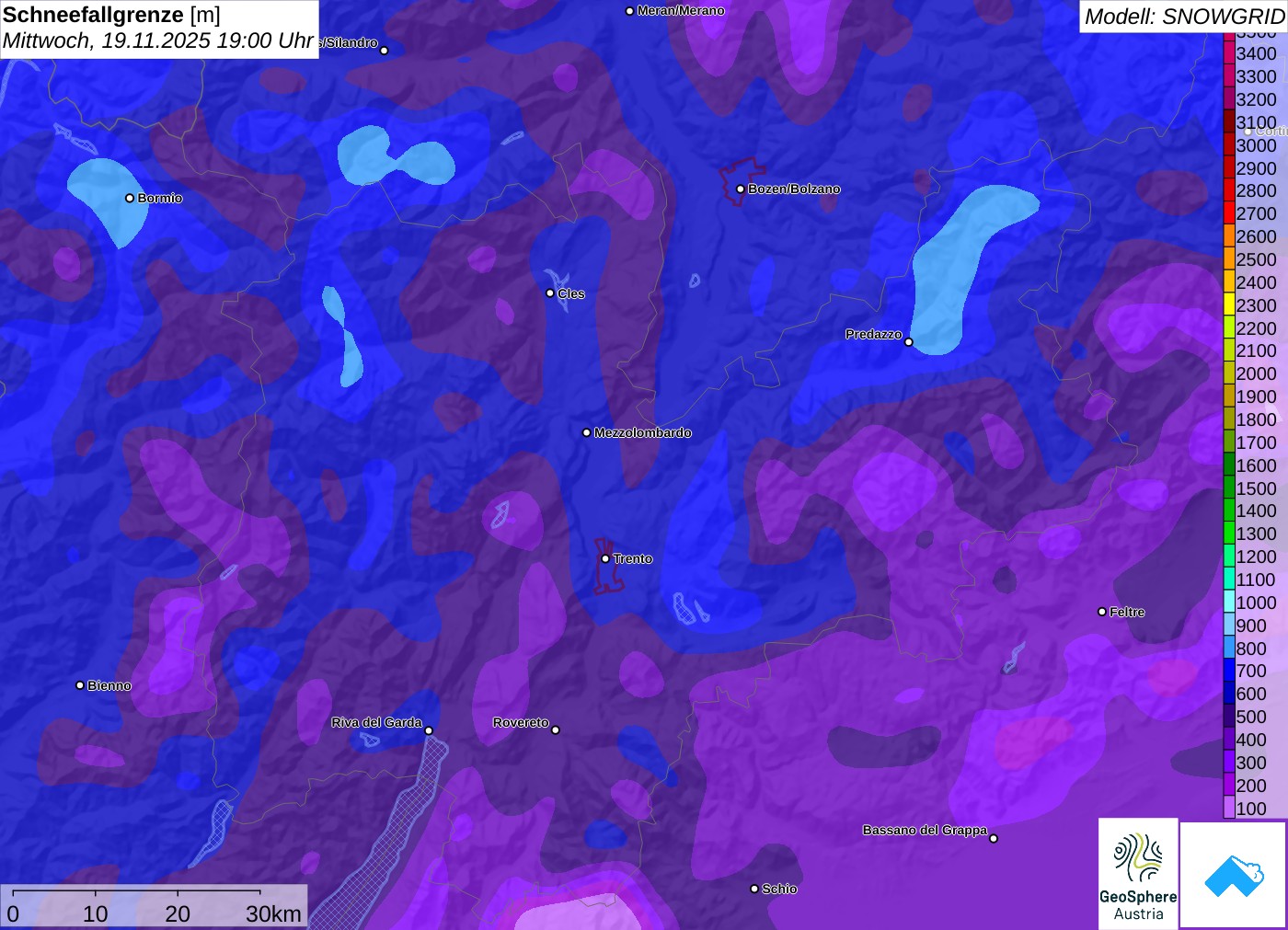
Task: Pick the 400 legend color swatch
Action: click(1229, 740)
